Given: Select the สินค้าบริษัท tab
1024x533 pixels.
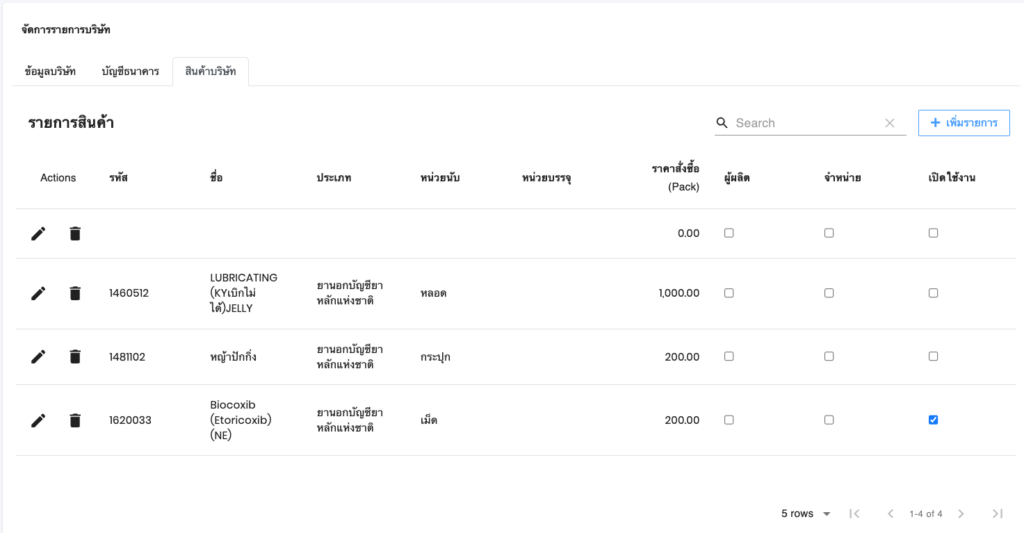Looking at the screenshot, I should (210, 72).
